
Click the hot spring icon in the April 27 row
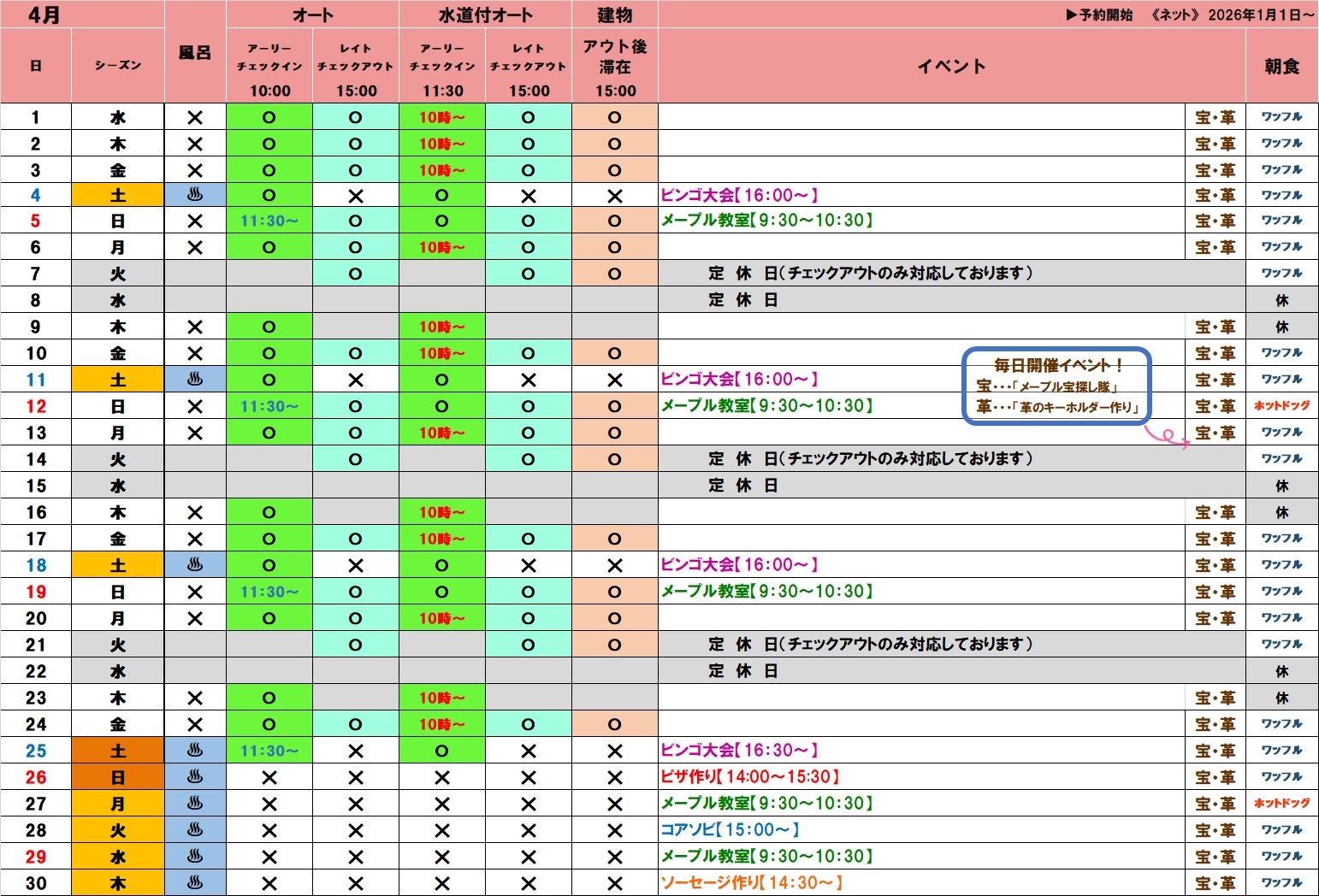click(x=195, y=804)
